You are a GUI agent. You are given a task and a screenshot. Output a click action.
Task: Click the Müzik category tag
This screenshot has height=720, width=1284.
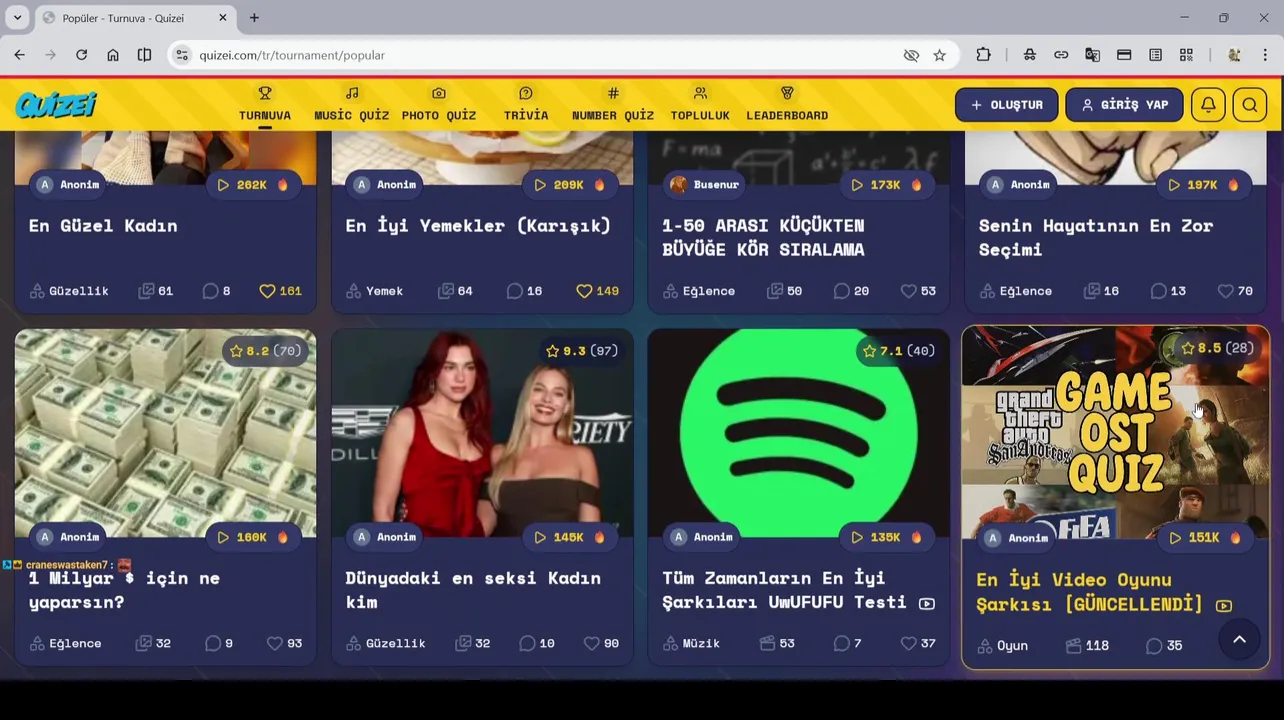coord(692,643)
